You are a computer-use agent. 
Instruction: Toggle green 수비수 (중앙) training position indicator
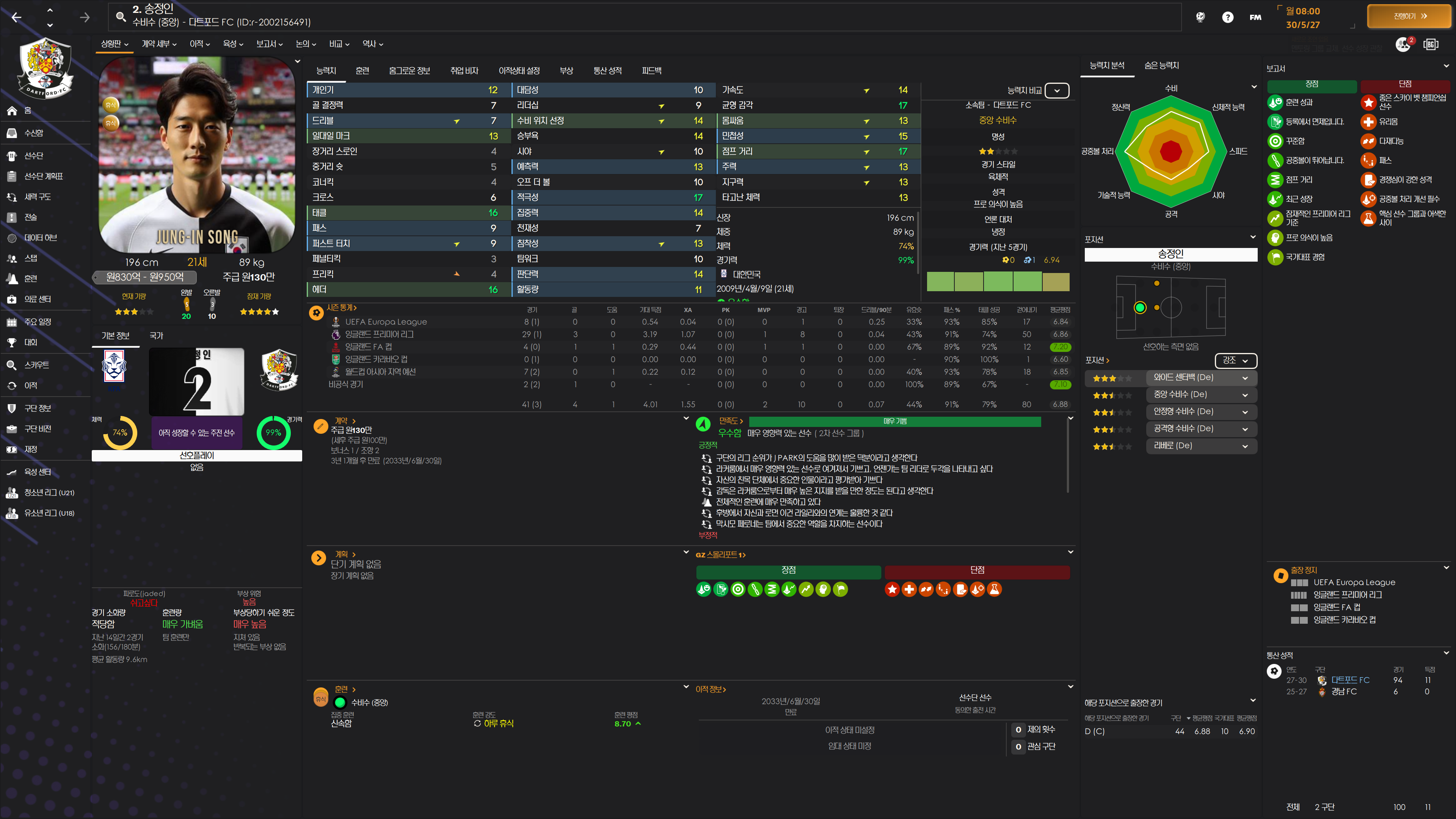coord(340,703)
